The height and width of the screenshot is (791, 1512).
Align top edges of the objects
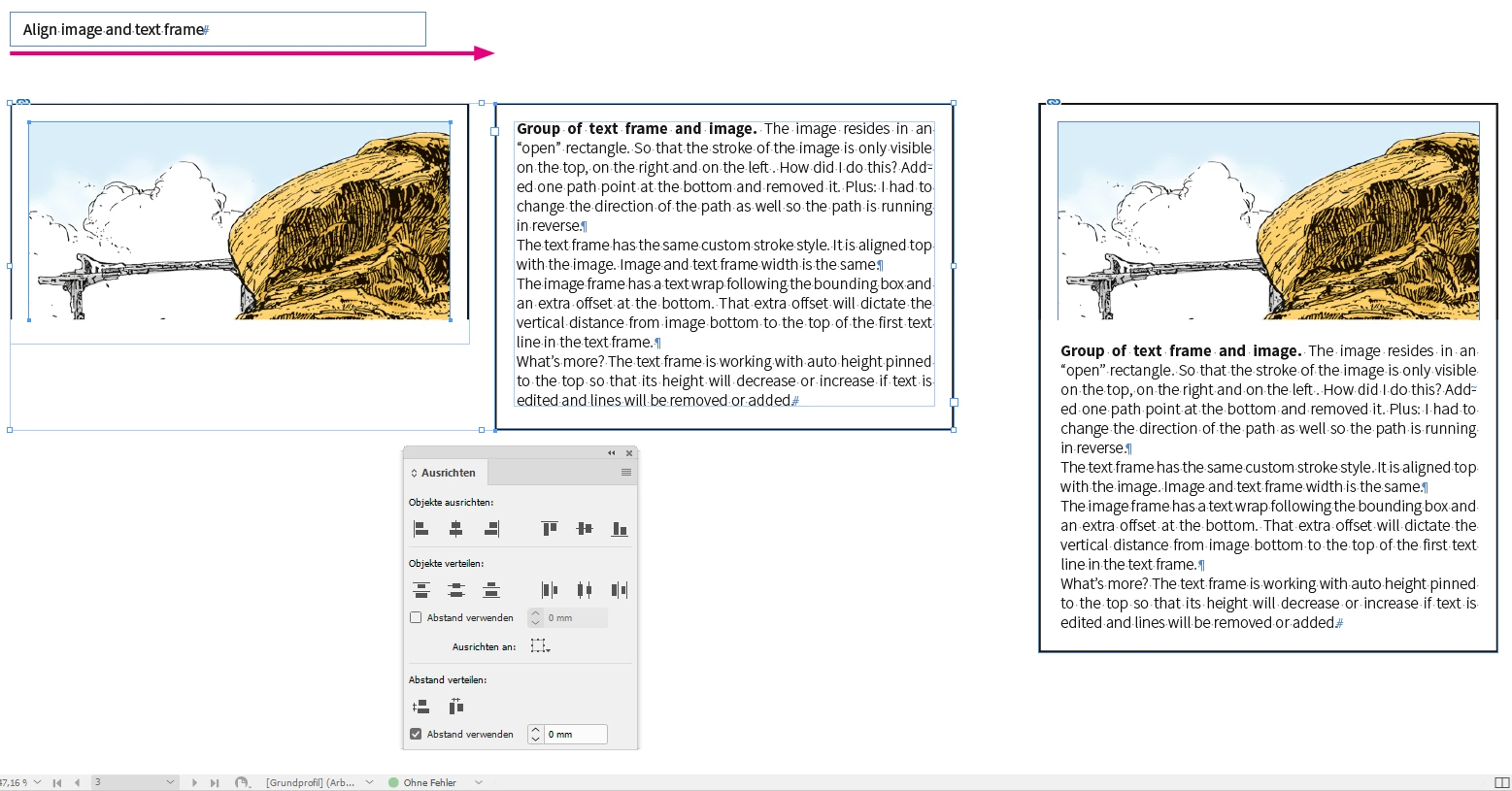(550, 529)
